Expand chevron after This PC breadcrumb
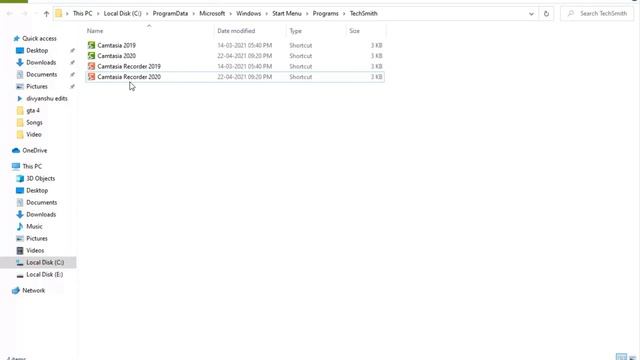The width and height of the screenshot is (640, 360). (x=98, y=13)
